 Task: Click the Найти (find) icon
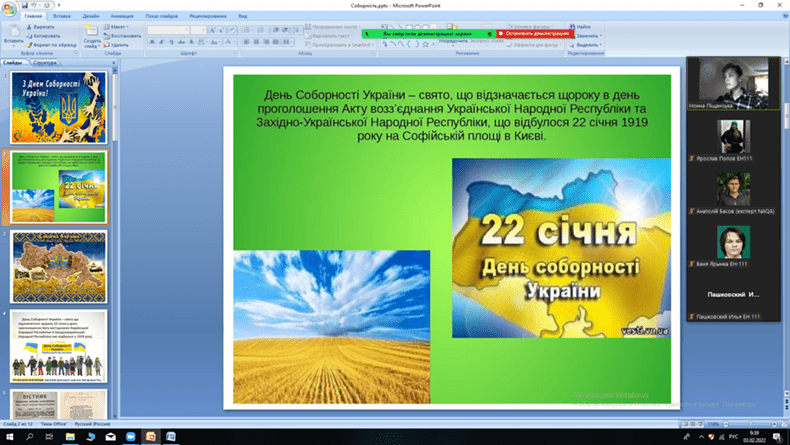click(x=581, y=27)
